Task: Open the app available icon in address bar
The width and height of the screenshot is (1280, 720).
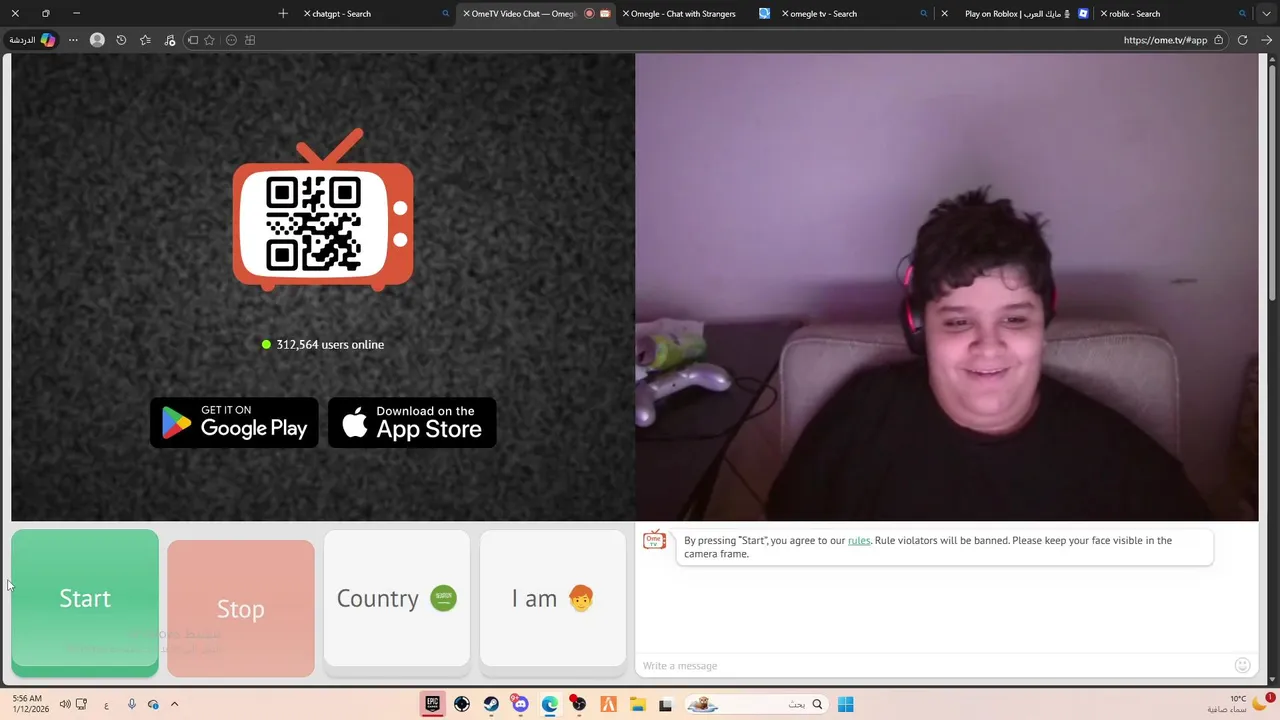Action: 250,40
